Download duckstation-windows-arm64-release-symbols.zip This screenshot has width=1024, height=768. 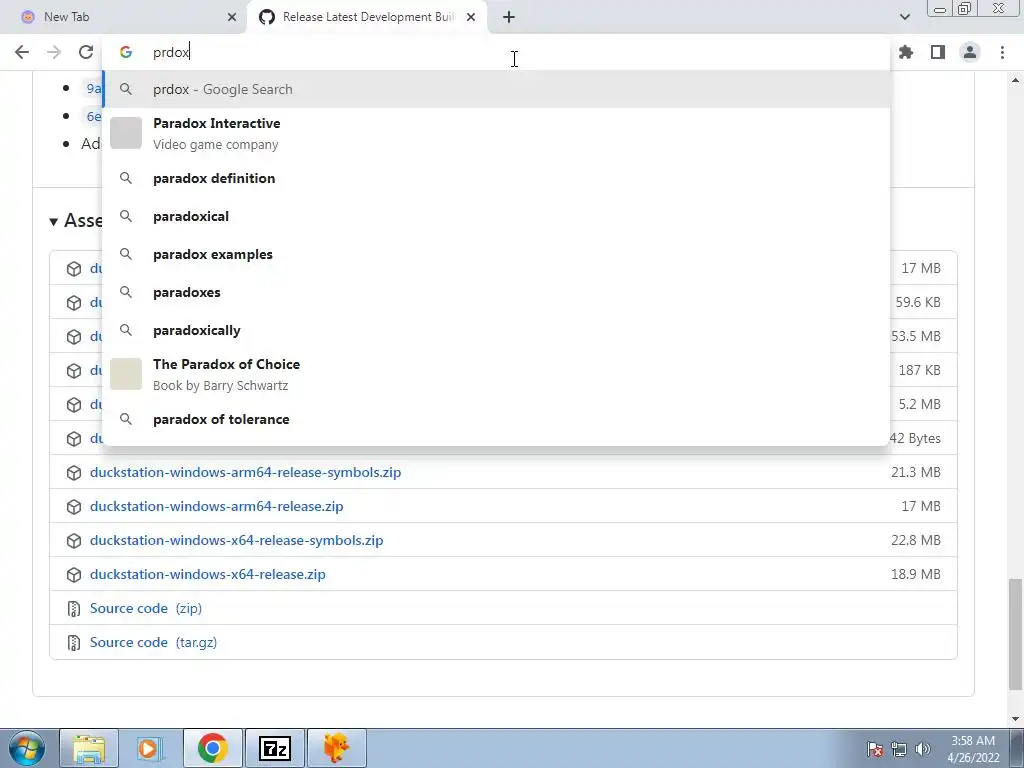point(246,472)
